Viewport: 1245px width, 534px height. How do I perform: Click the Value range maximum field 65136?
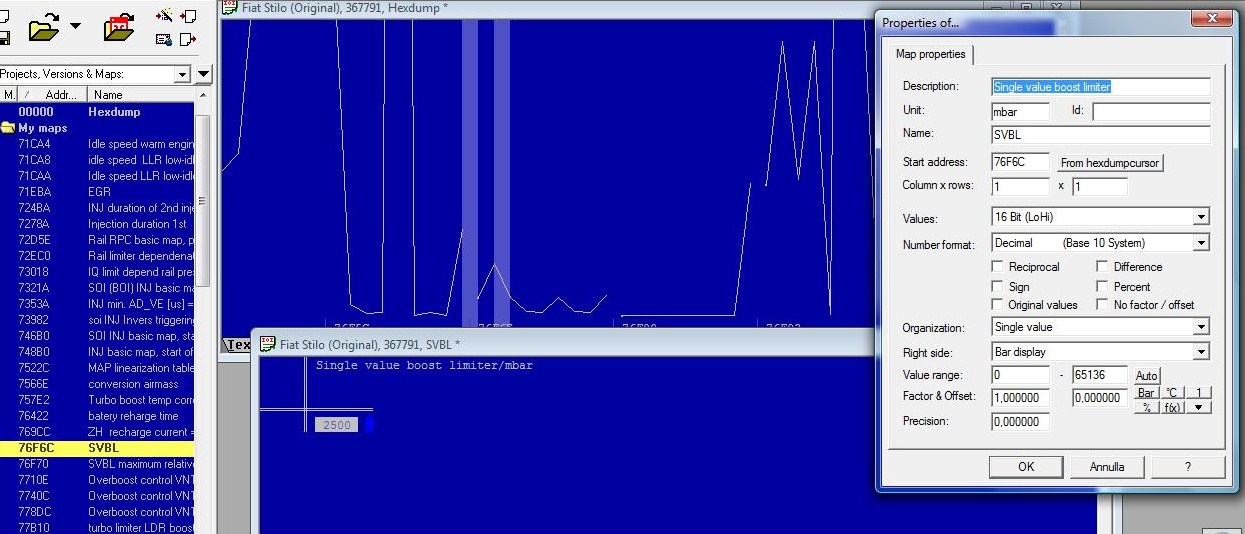1100,375
